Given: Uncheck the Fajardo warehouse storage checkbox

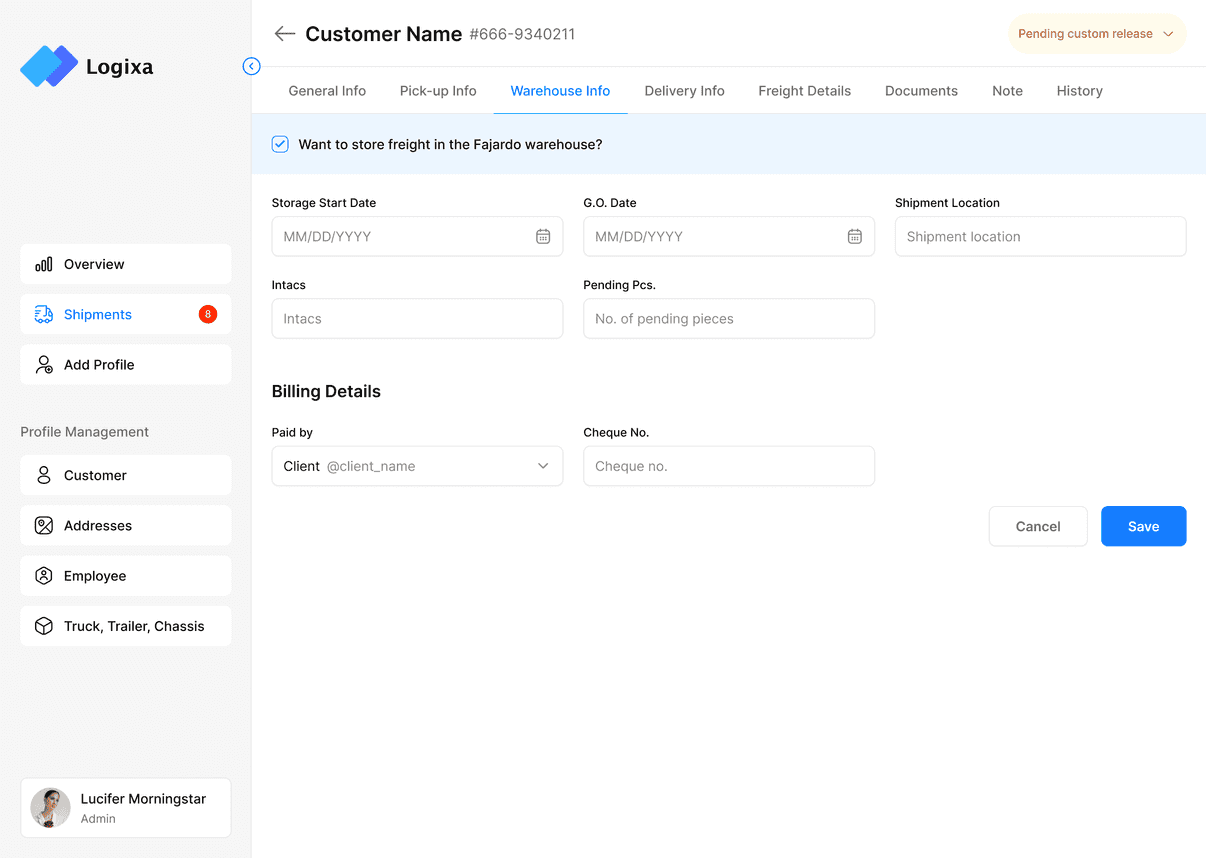Looking at the screenshot, I should pyautogui.click(x=280, y=144).
